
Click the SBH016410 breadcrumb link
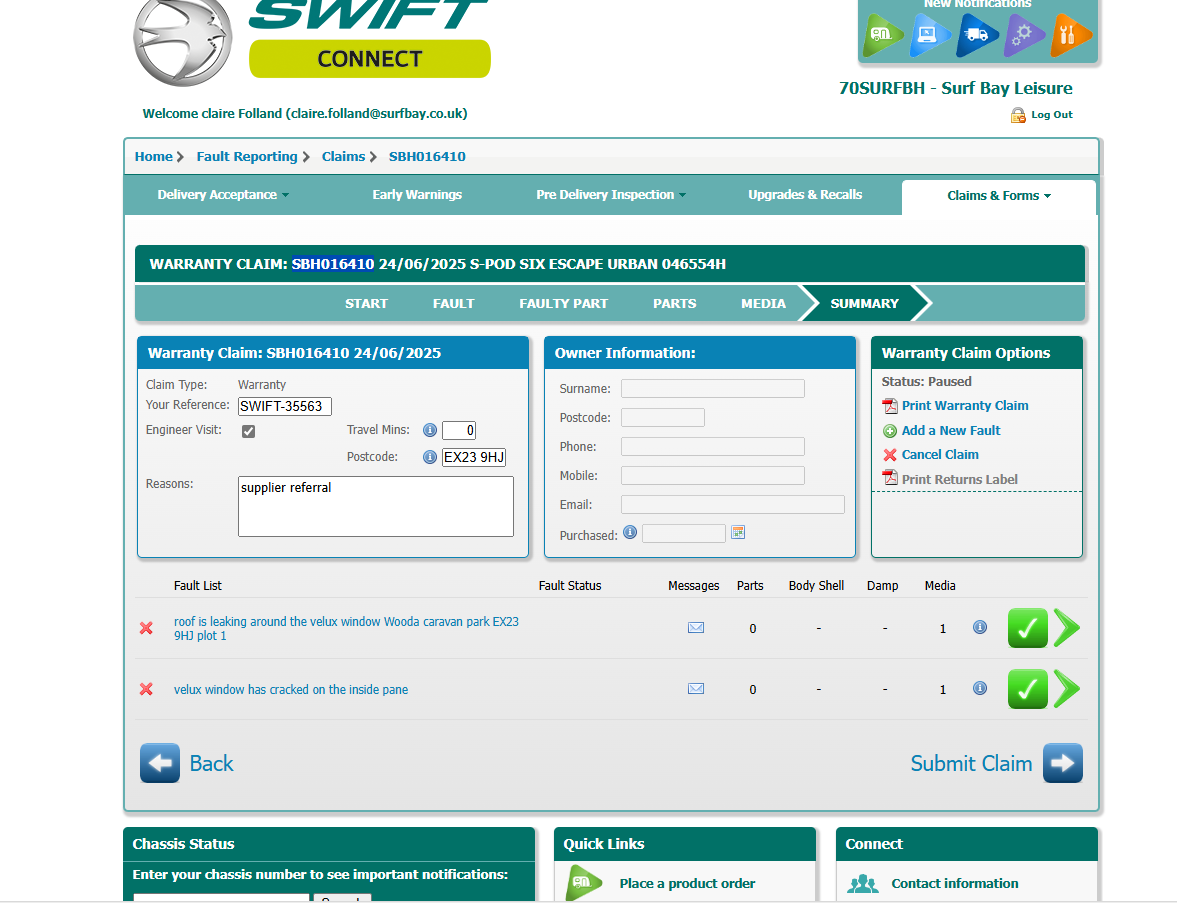[427, 157]
